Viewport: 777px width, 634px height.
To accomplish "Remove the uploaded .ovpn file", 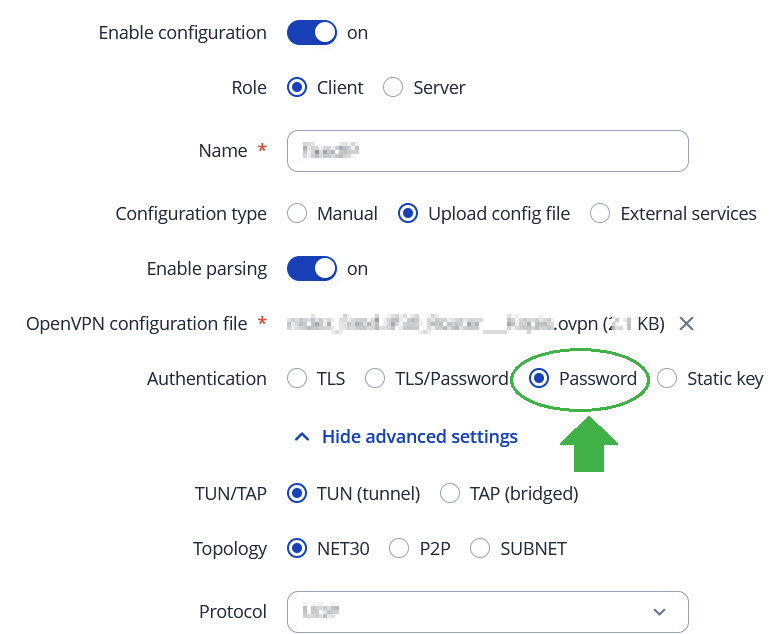I will click(686, 324).
